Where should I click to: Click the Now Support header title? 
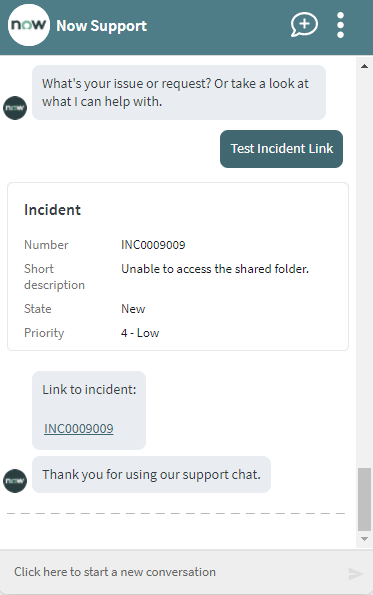102,26
